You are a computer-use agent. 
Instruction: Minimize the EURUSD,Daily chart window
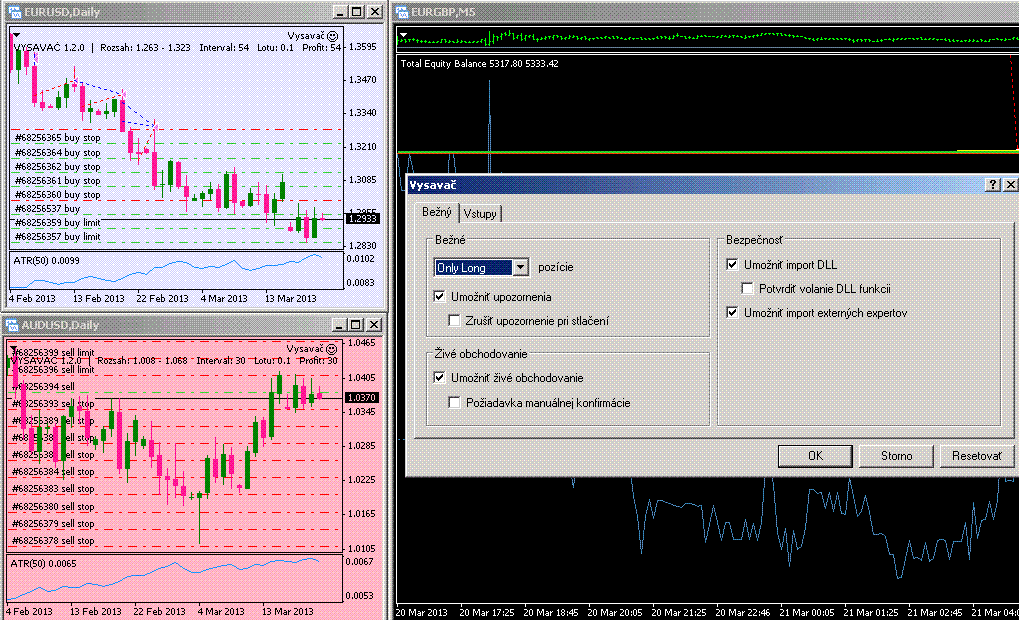click(340, 12)
